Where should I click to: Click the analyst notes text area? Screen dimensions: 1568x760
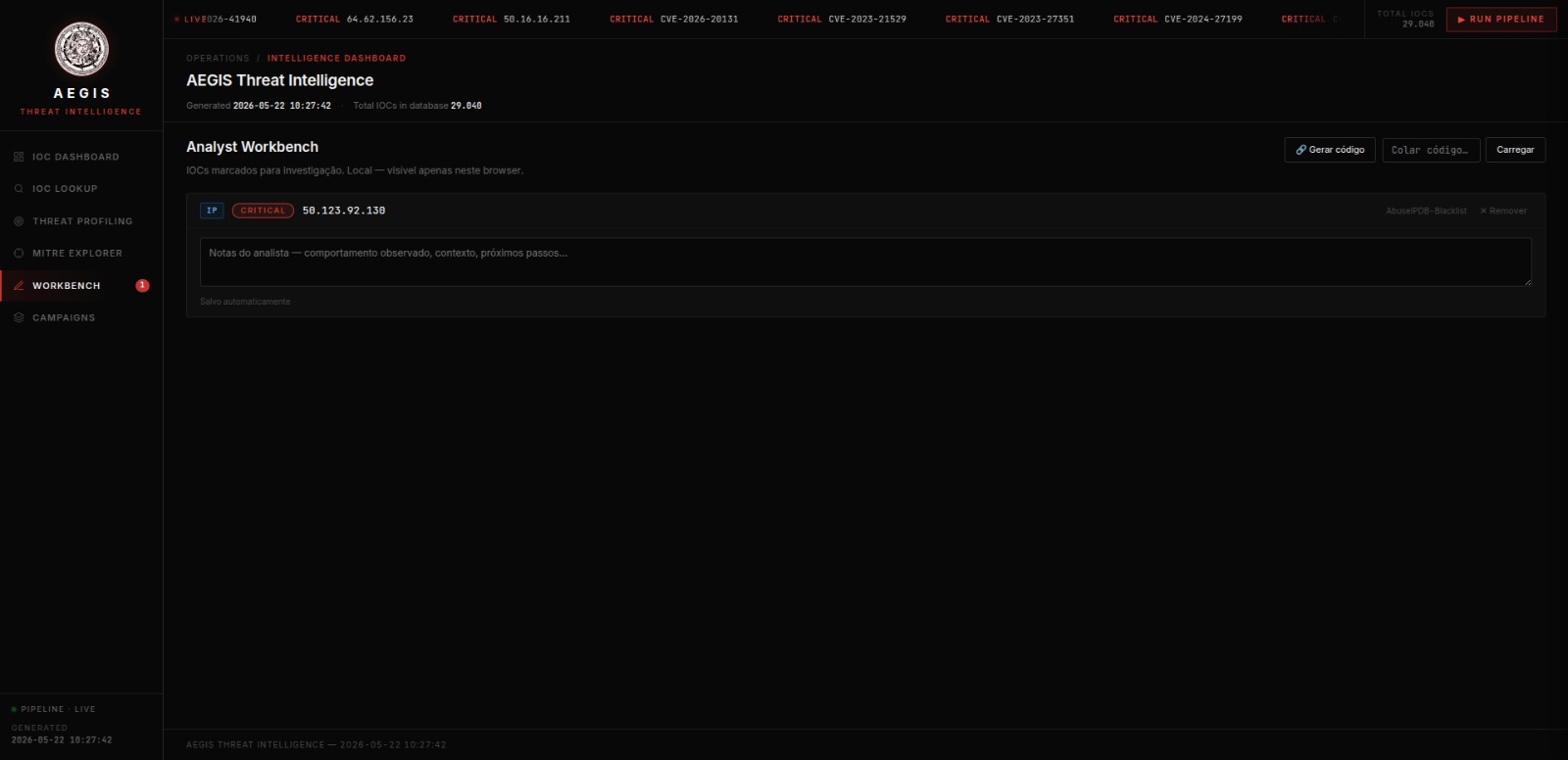[x=865, y=261]
